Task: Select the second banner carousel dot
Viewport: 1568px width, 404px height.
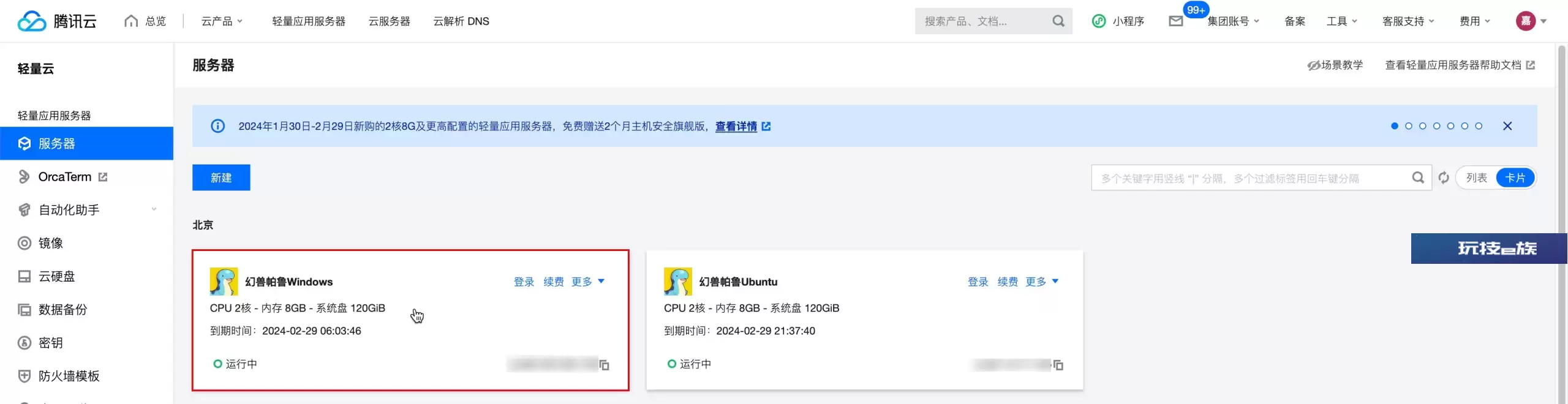Action: pyautogui.click(x=1409, y=126)
